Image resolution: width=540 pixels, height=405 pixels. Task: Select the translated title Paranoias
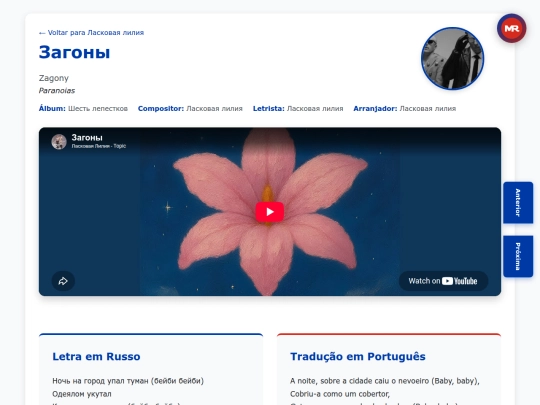[57, 91]
